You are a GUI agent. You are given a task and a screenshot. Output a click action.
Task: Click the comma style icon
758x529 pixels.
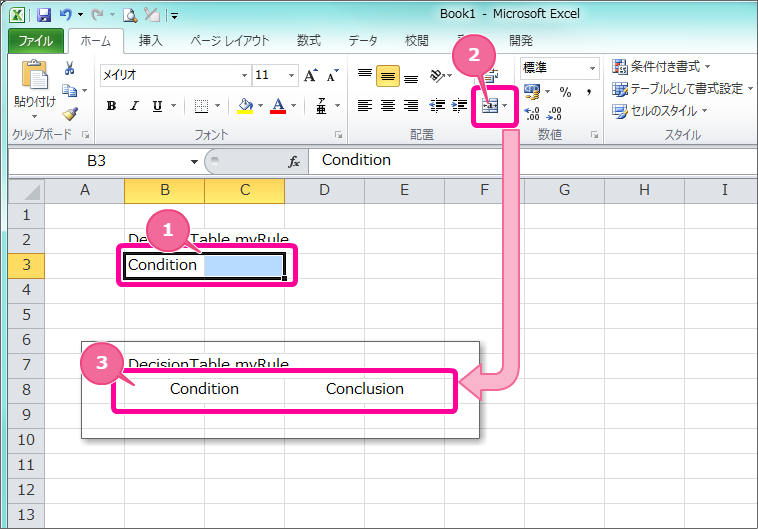click(589, 91)
